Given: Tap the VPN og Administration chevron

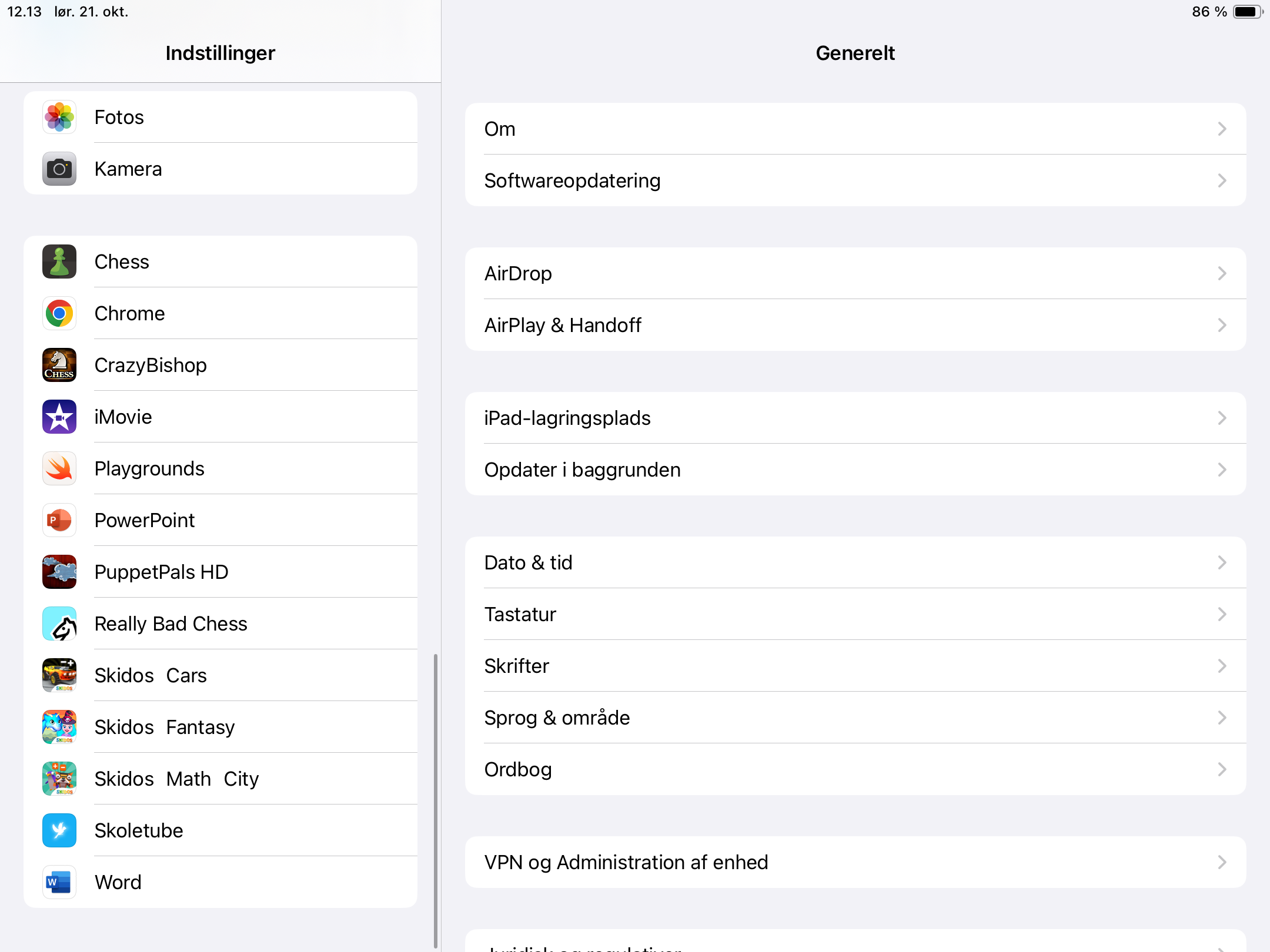Looking at the screenshot, I should pos(1222,862).
